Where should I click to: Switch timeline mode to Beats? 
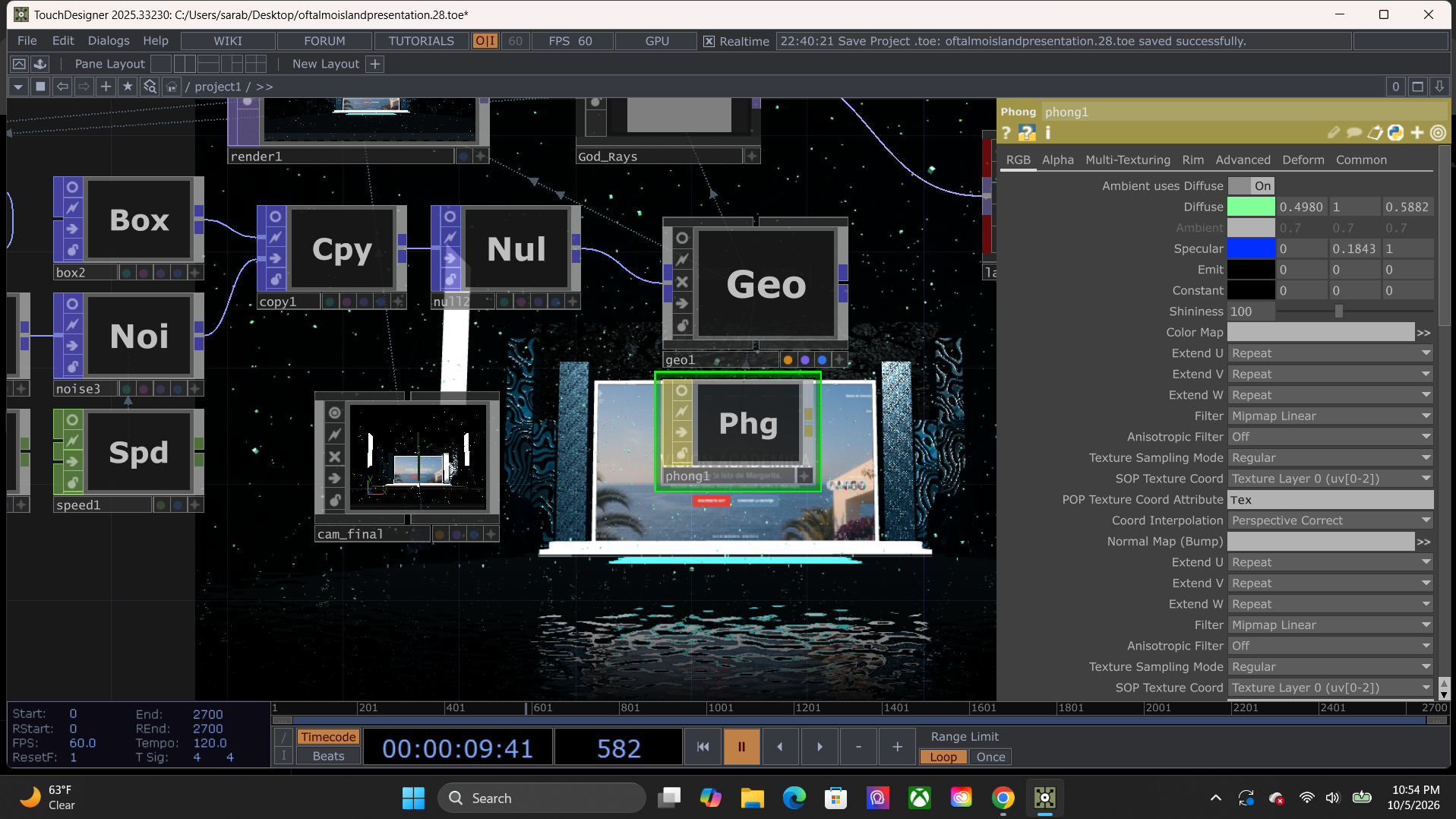point(328,756)
